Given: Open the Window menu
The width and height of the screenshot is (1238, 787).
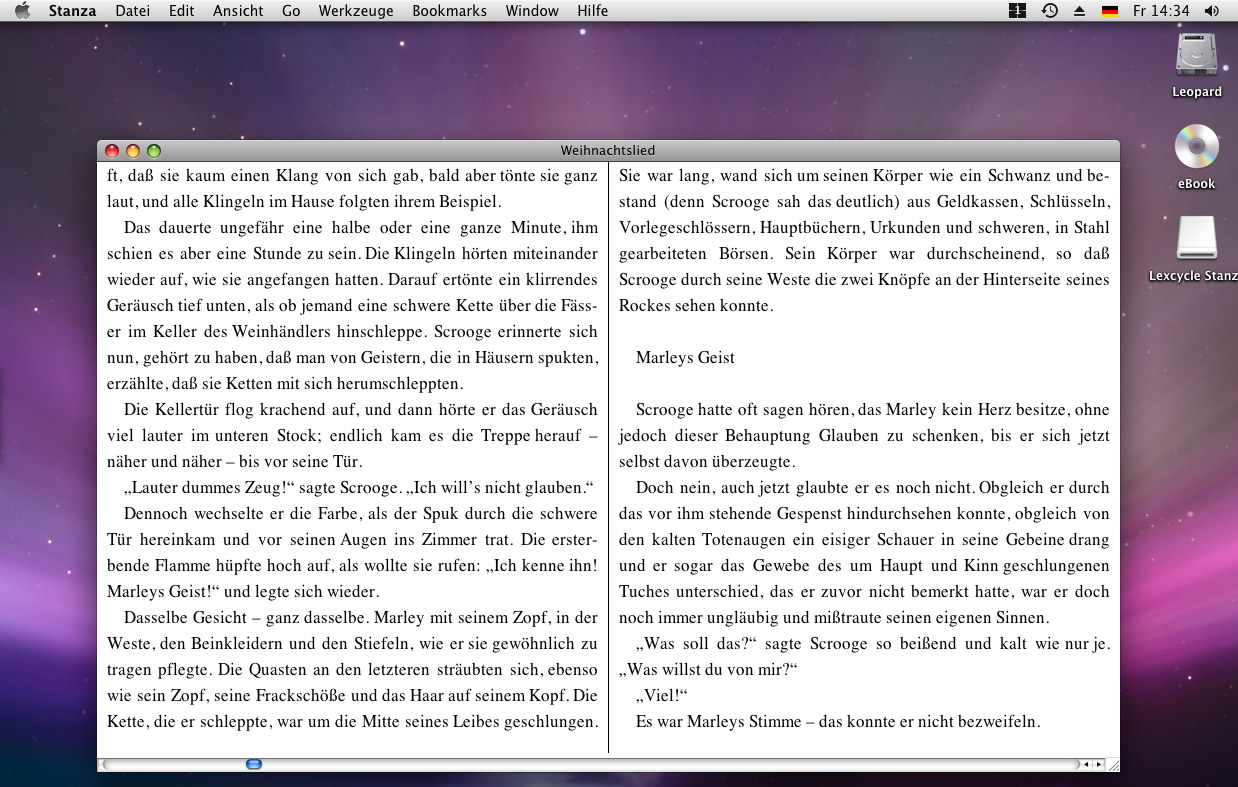Looking at the screenshot, I should [x=532, y=11].
